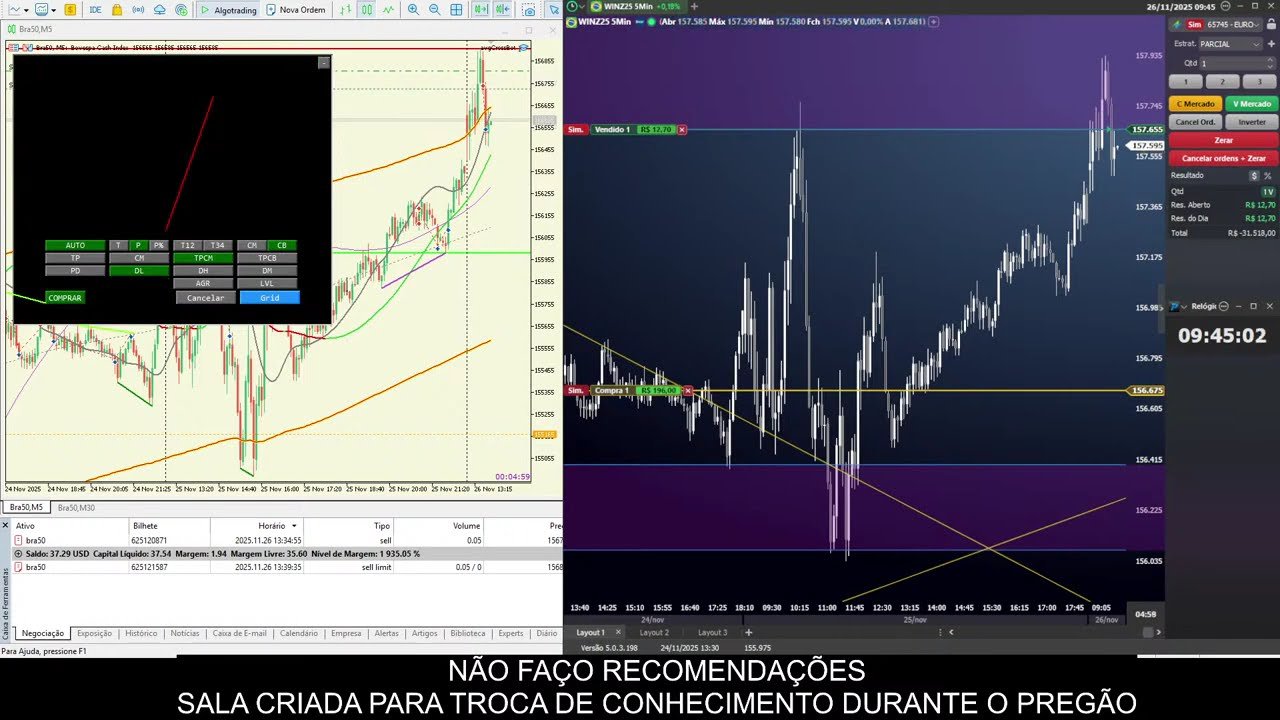The image size is (1280, 720).
Task: Click the blue Grid button
Action: pyautogui.click(x=270, y=298)
